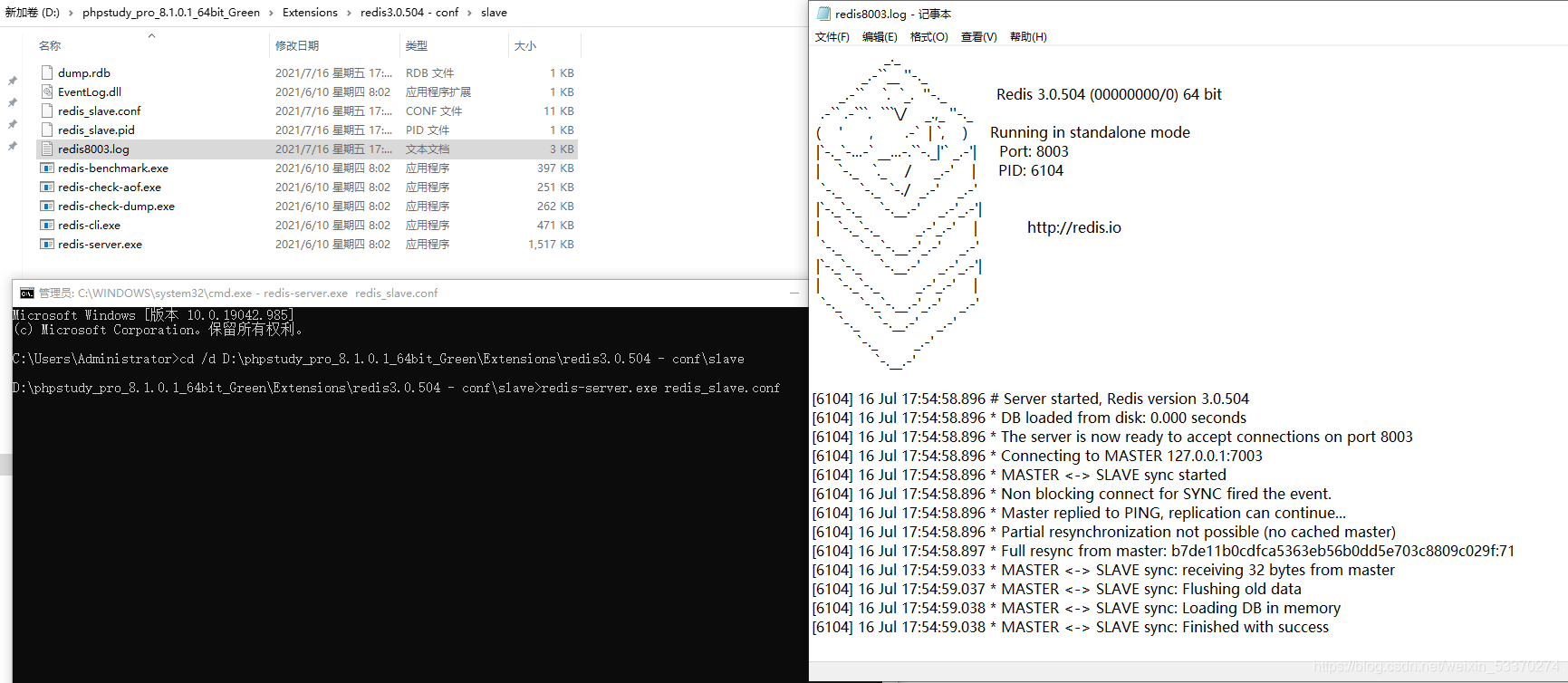Open the 编辑(E) menu in Notepad
Screen dimensions: 1568x683
(880, 37)
